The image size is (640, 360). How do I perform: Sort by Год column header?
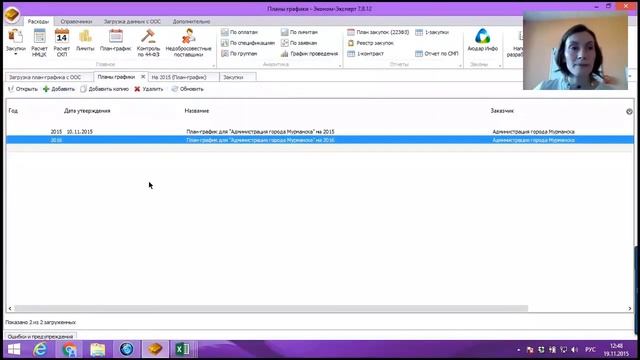coord(13,111)
